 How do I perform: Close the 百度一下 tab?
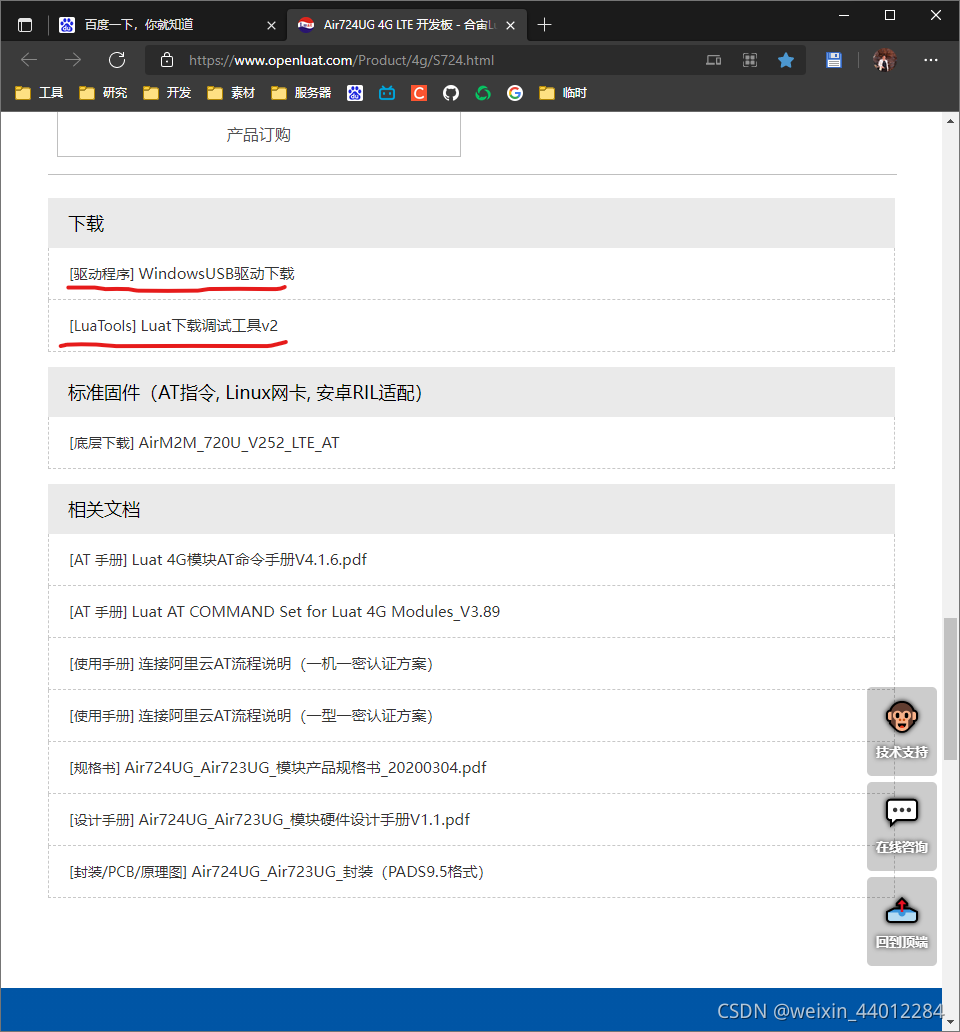coord(271,26)
